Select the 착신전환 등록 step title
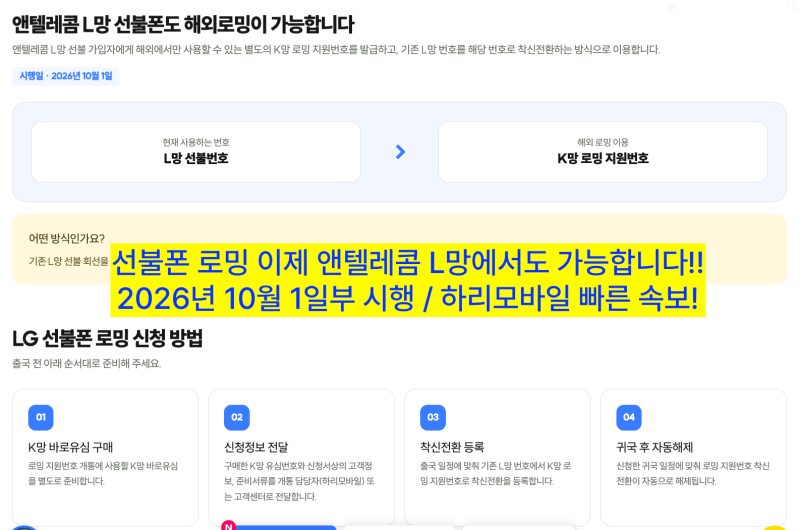This screenshot has height=530, width=800. [x=452, y=447]
